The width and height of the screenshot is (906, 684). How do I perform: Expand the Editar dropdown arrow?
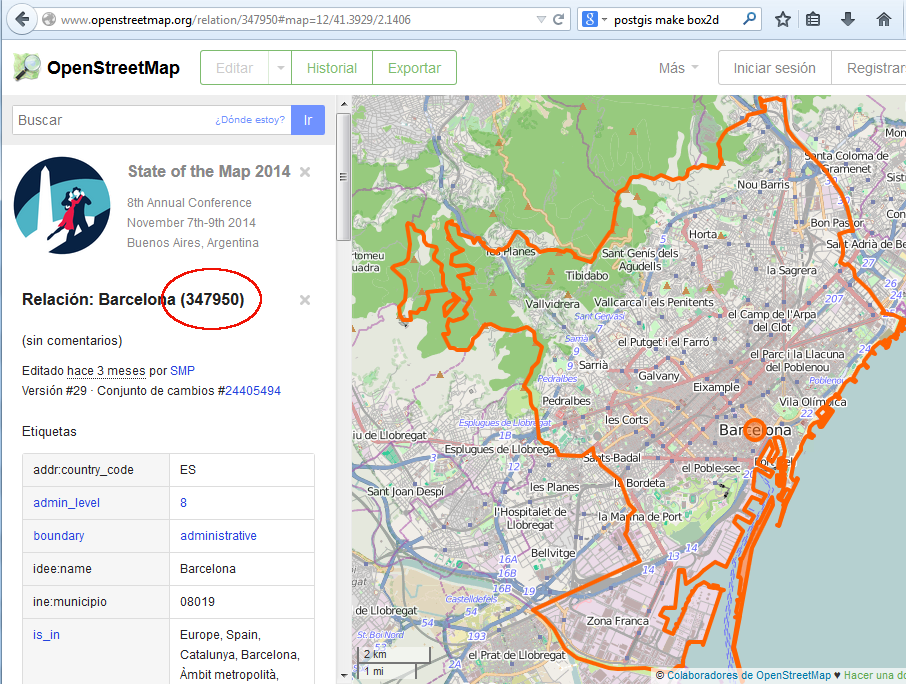click(x=280, y=68)
